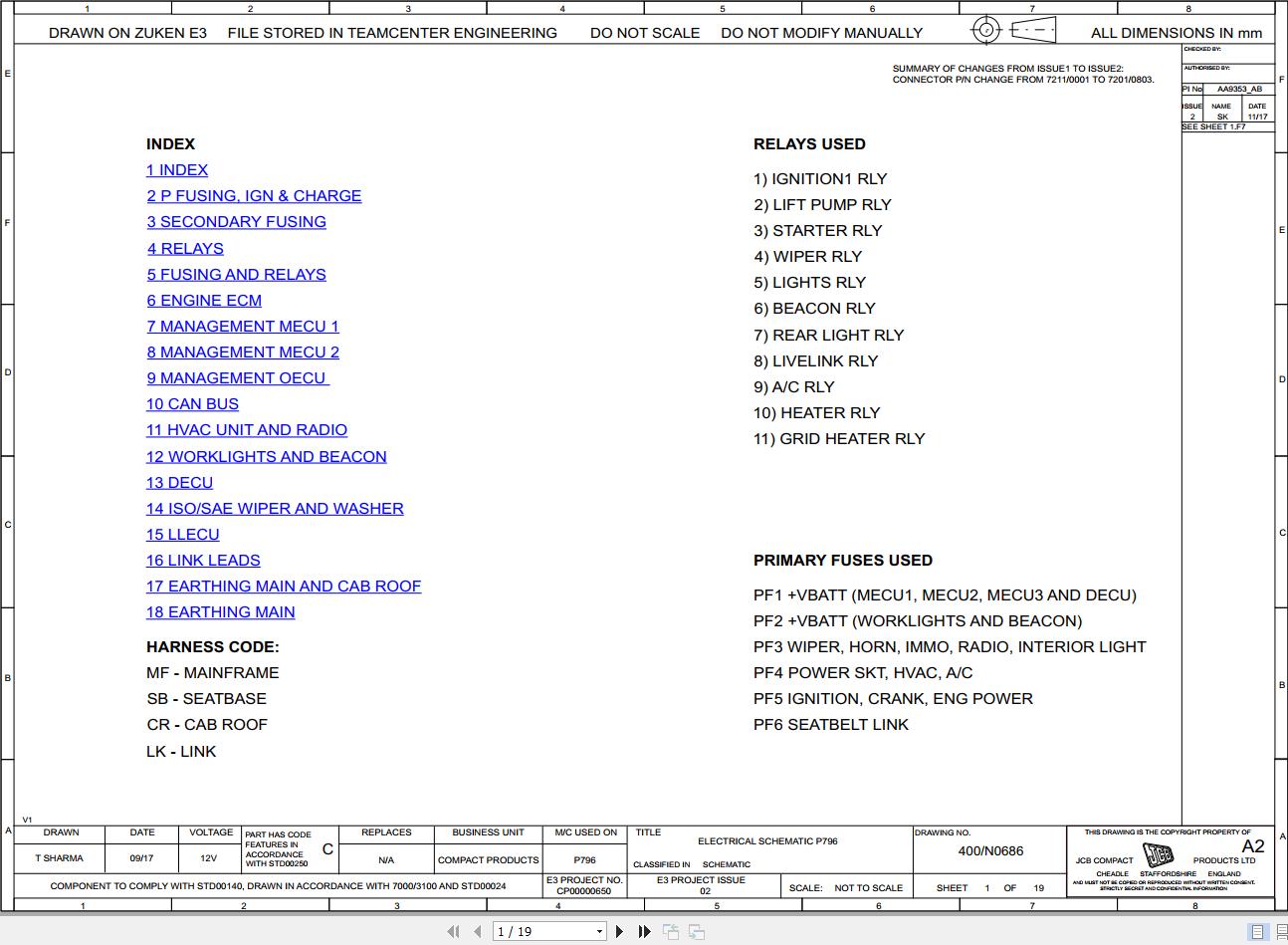Select the PF6 SEATBELT LINK line
1288x945 pixels.
click(831, 725)
